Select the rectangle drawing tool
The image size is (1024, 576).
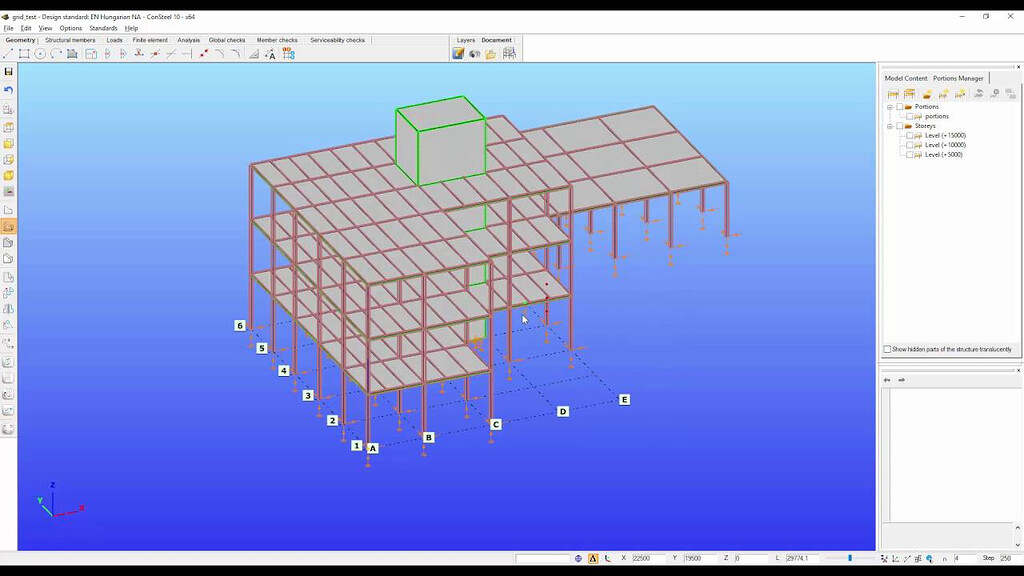24,52
